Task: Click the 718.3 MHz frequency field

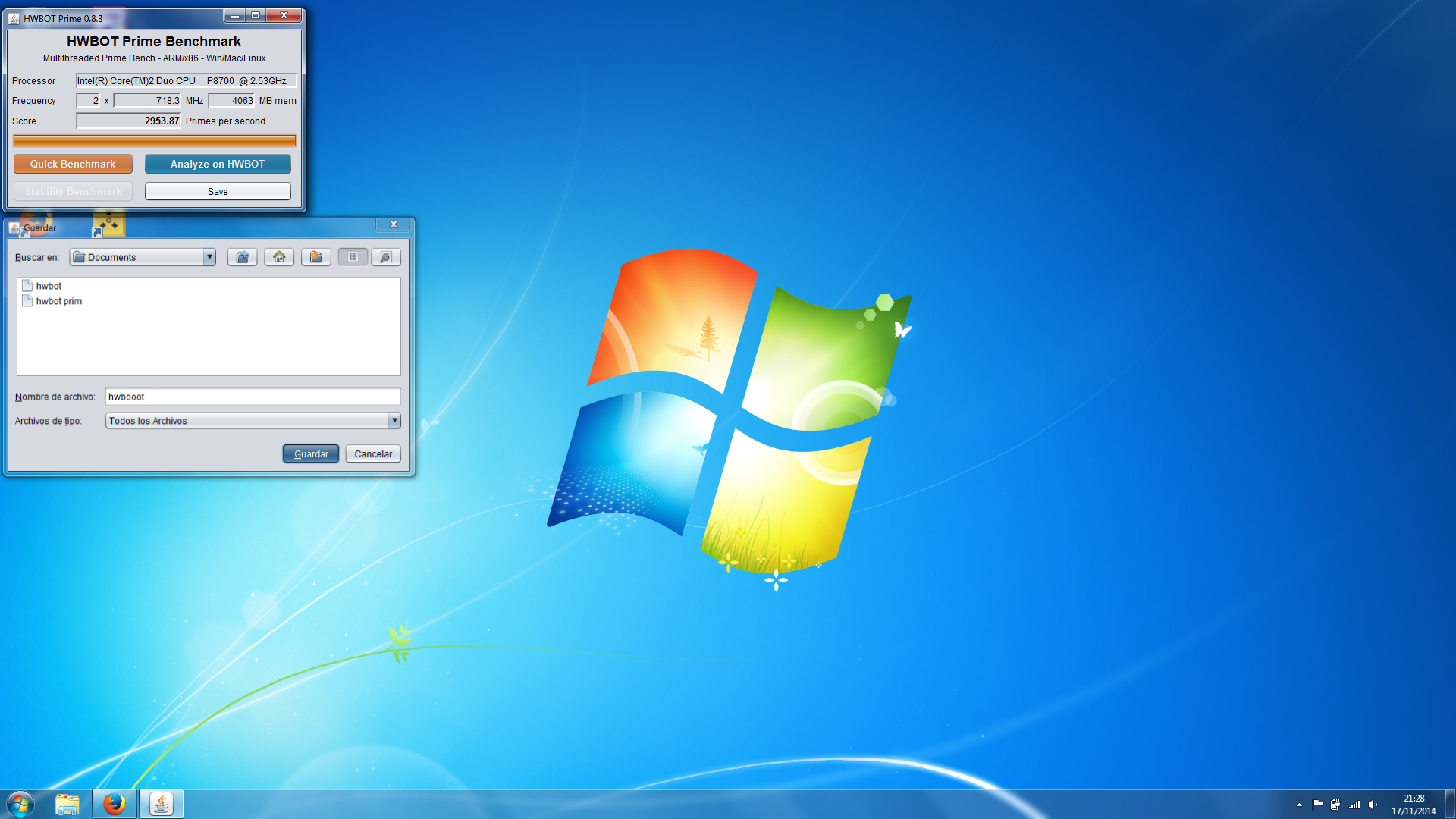Action: coord(147,100)
